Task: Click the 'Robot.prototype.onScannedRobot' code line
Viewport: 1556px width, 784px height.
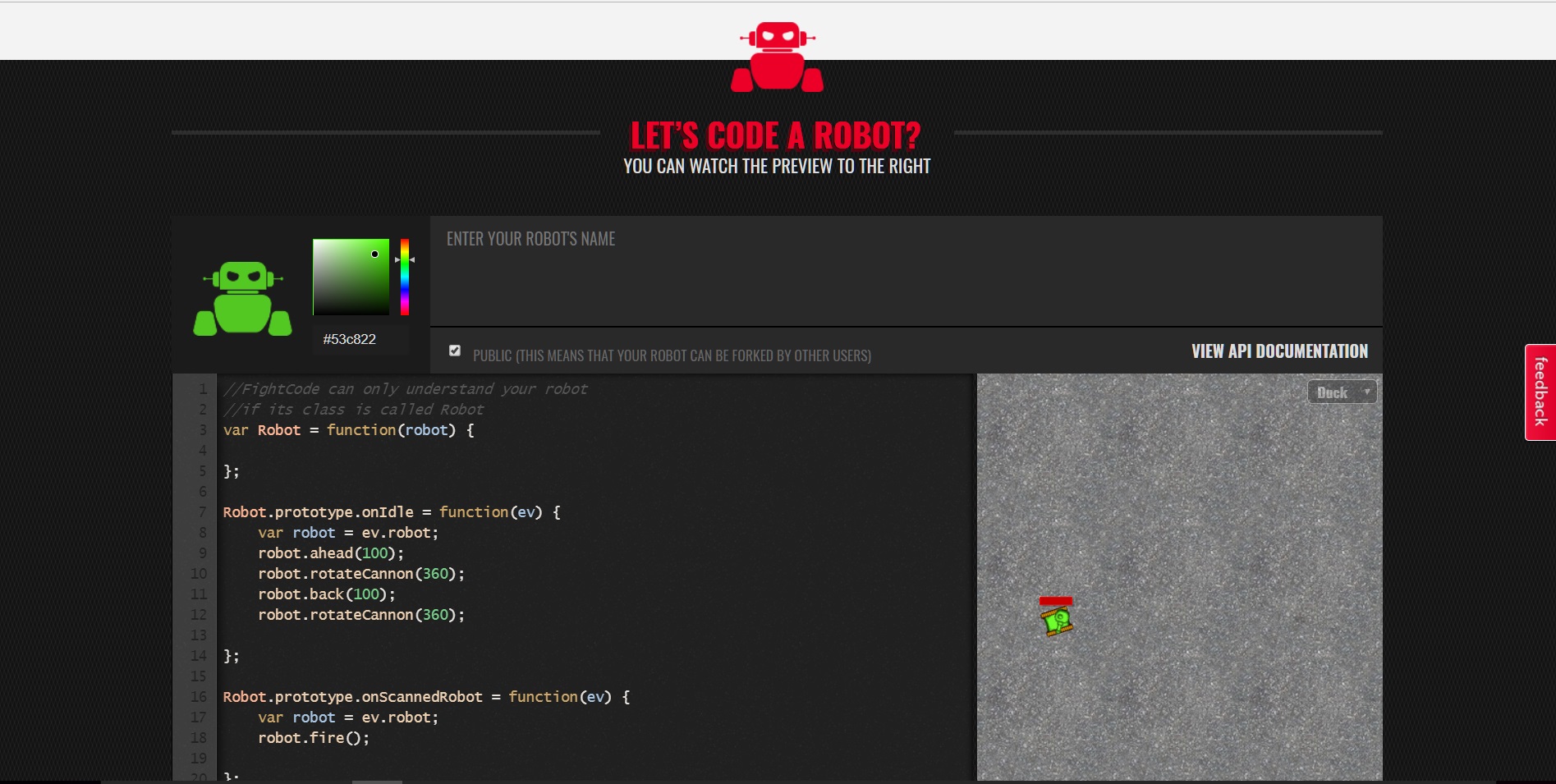Action: pyautogui.click(x=426, y=697)
